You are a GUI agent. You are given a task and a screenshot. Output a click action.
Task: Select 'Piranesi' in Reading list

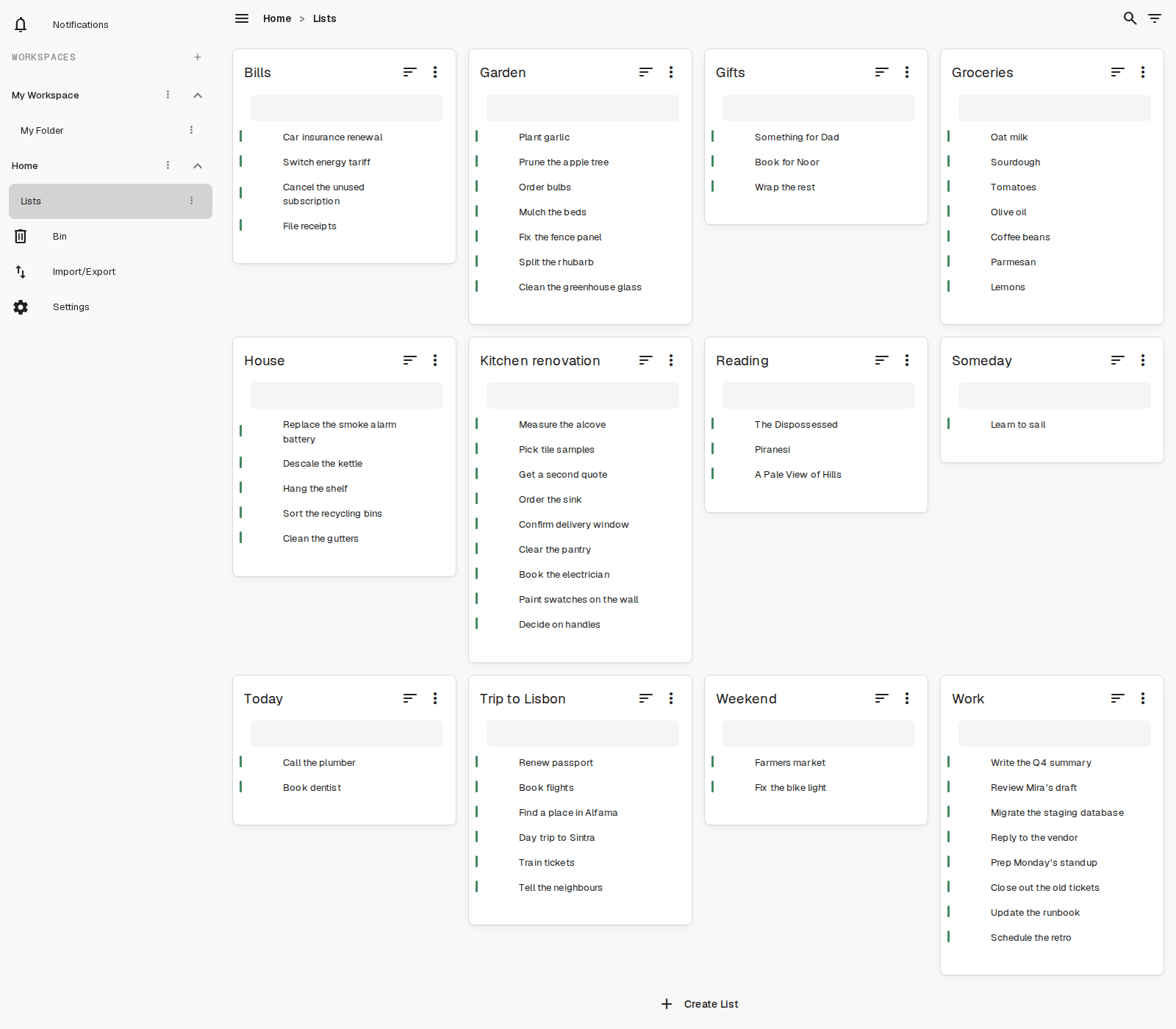772,450
